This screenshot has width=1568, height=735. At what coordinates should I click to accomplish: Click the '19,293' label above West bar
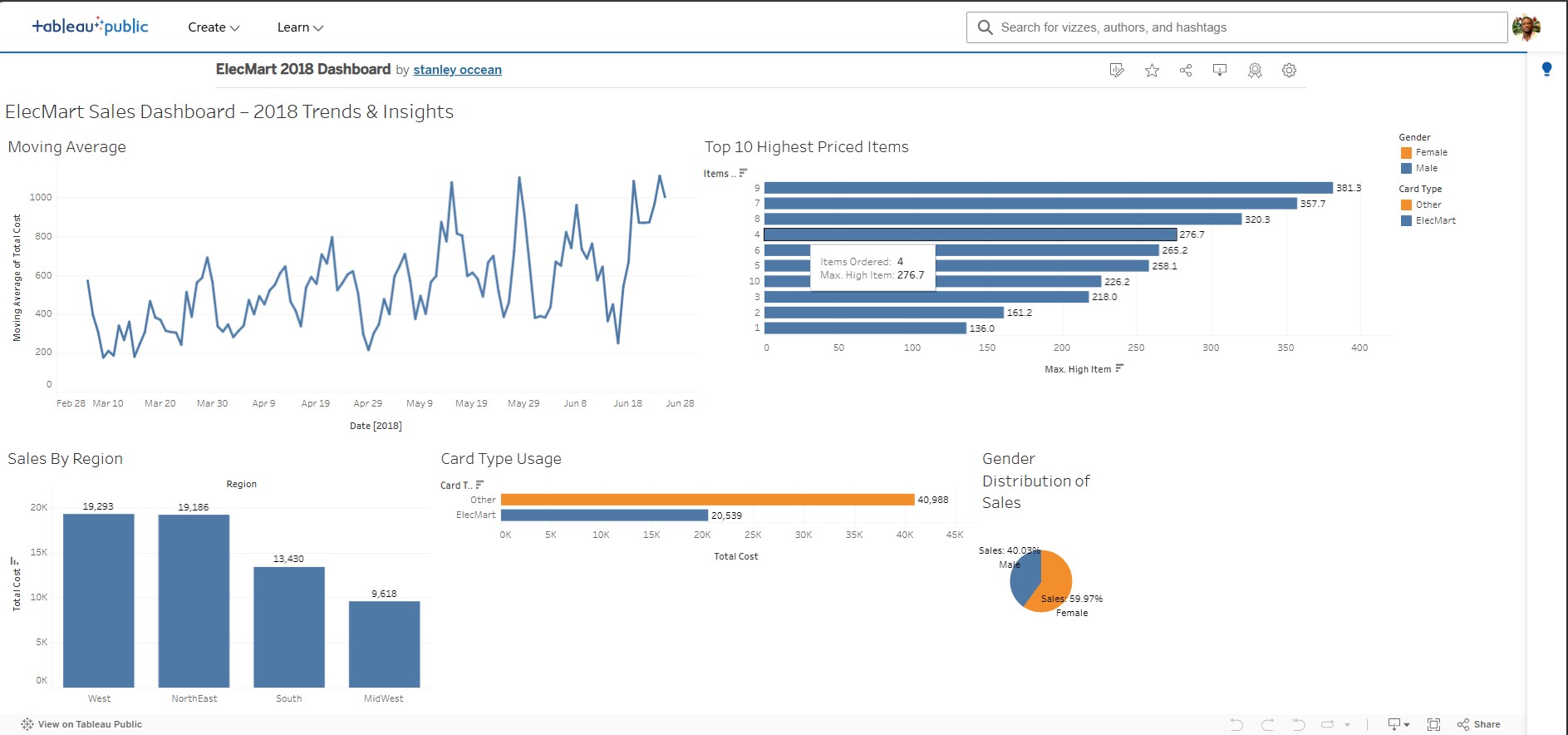coord(98,506)
